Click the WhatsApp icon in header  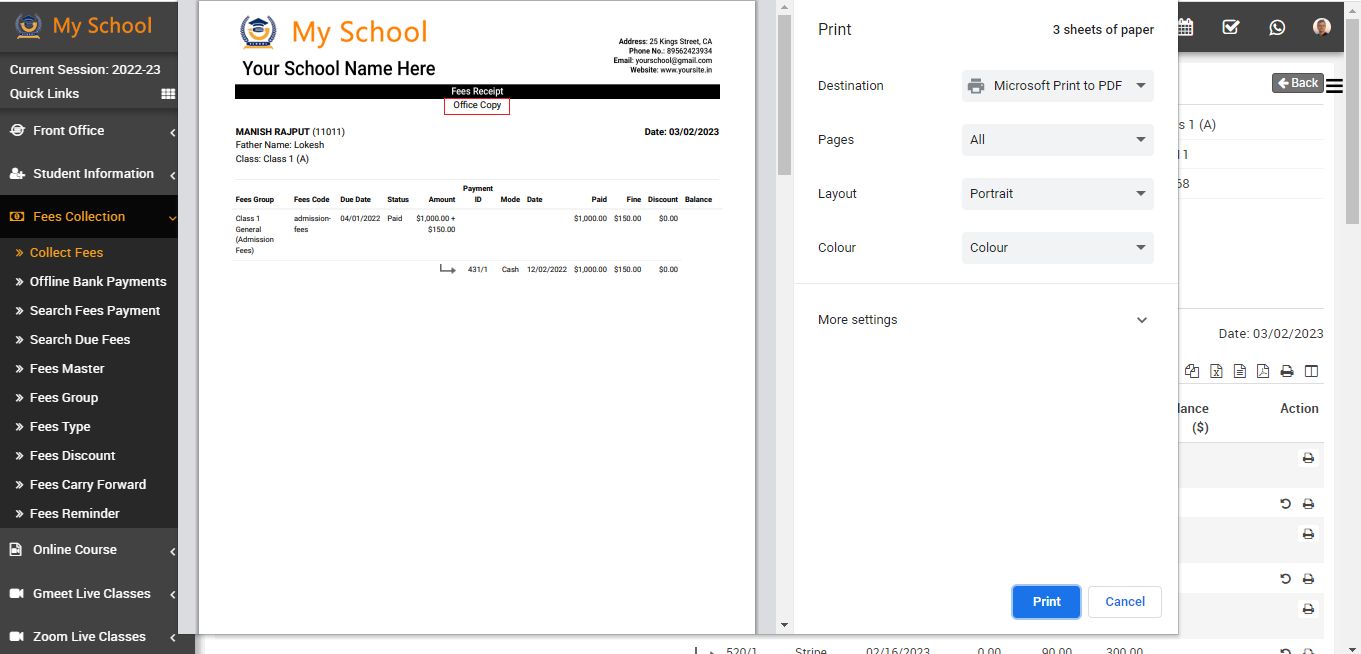[x=1277, y=27]
